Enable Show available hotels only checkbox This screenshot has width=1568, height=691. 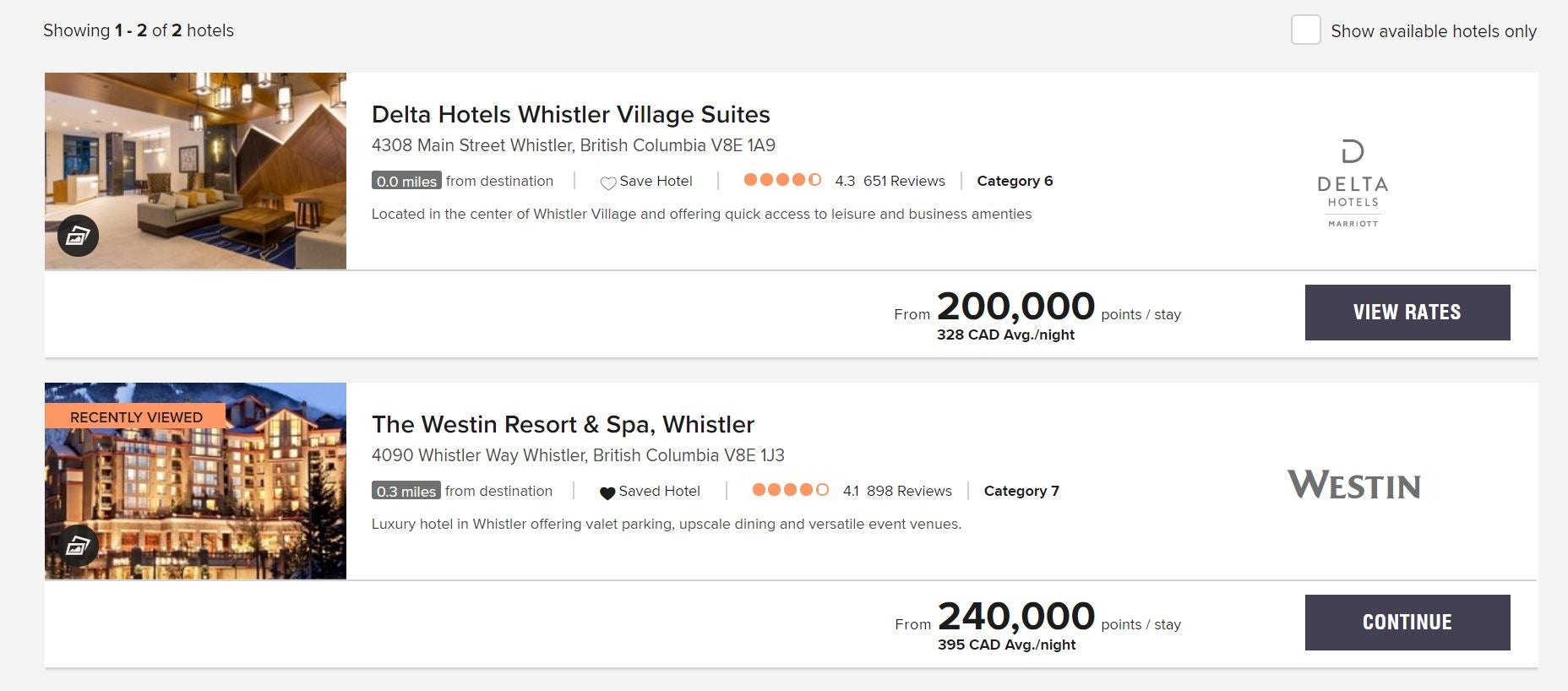1305,30
